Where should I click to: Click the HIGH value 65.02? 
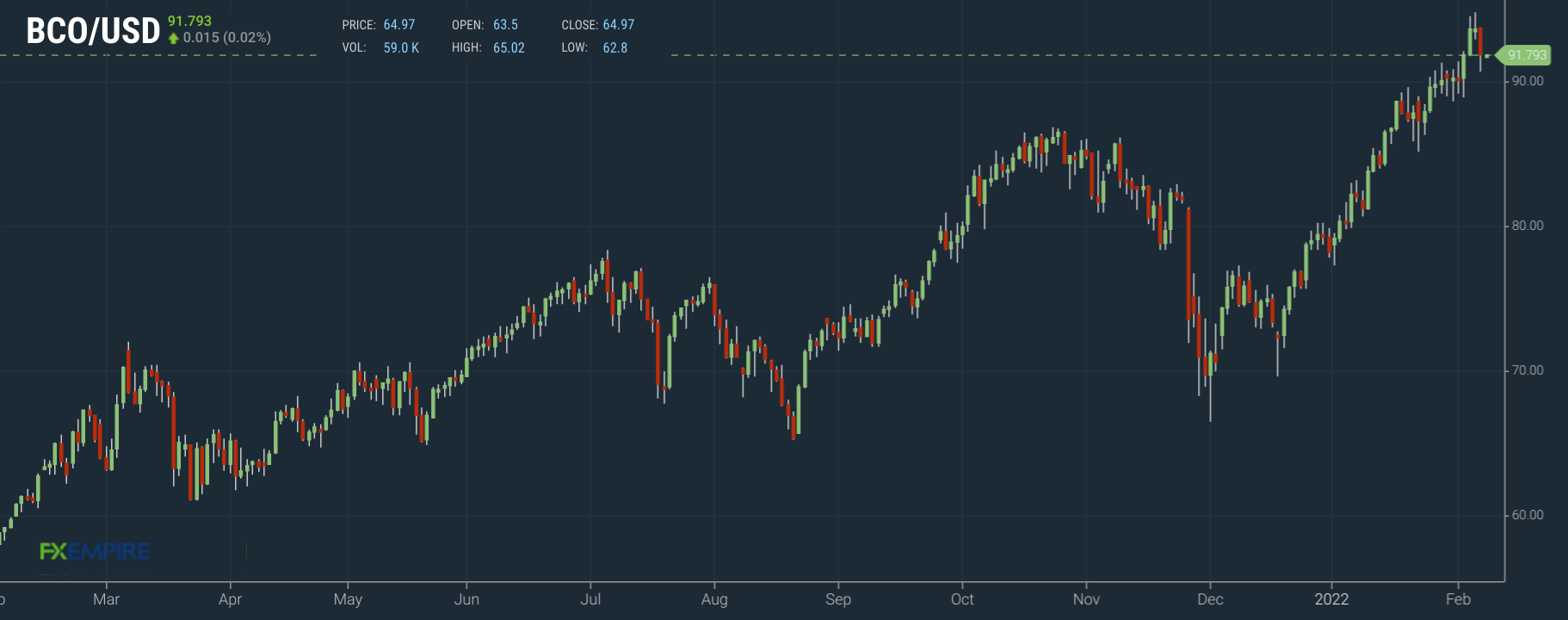pos(509,48)
